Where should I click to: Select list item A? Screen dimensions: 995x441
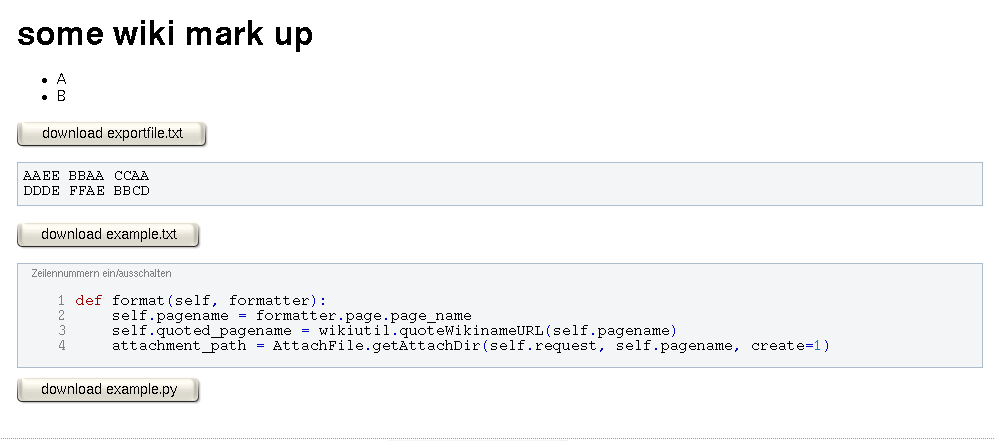(62, 79)
